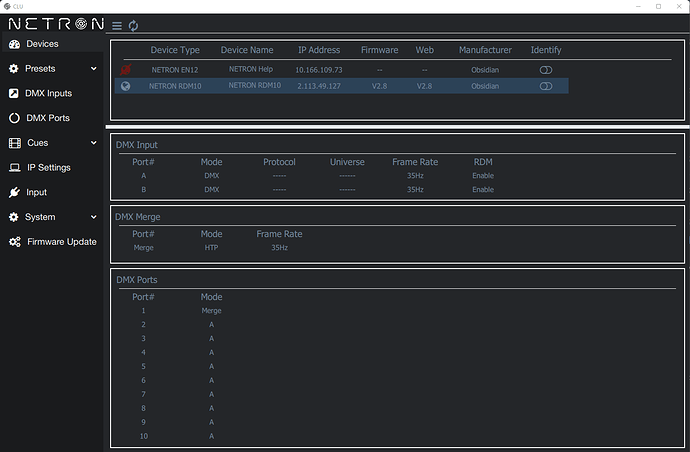Click the NETRON logo

click(56, 24)
